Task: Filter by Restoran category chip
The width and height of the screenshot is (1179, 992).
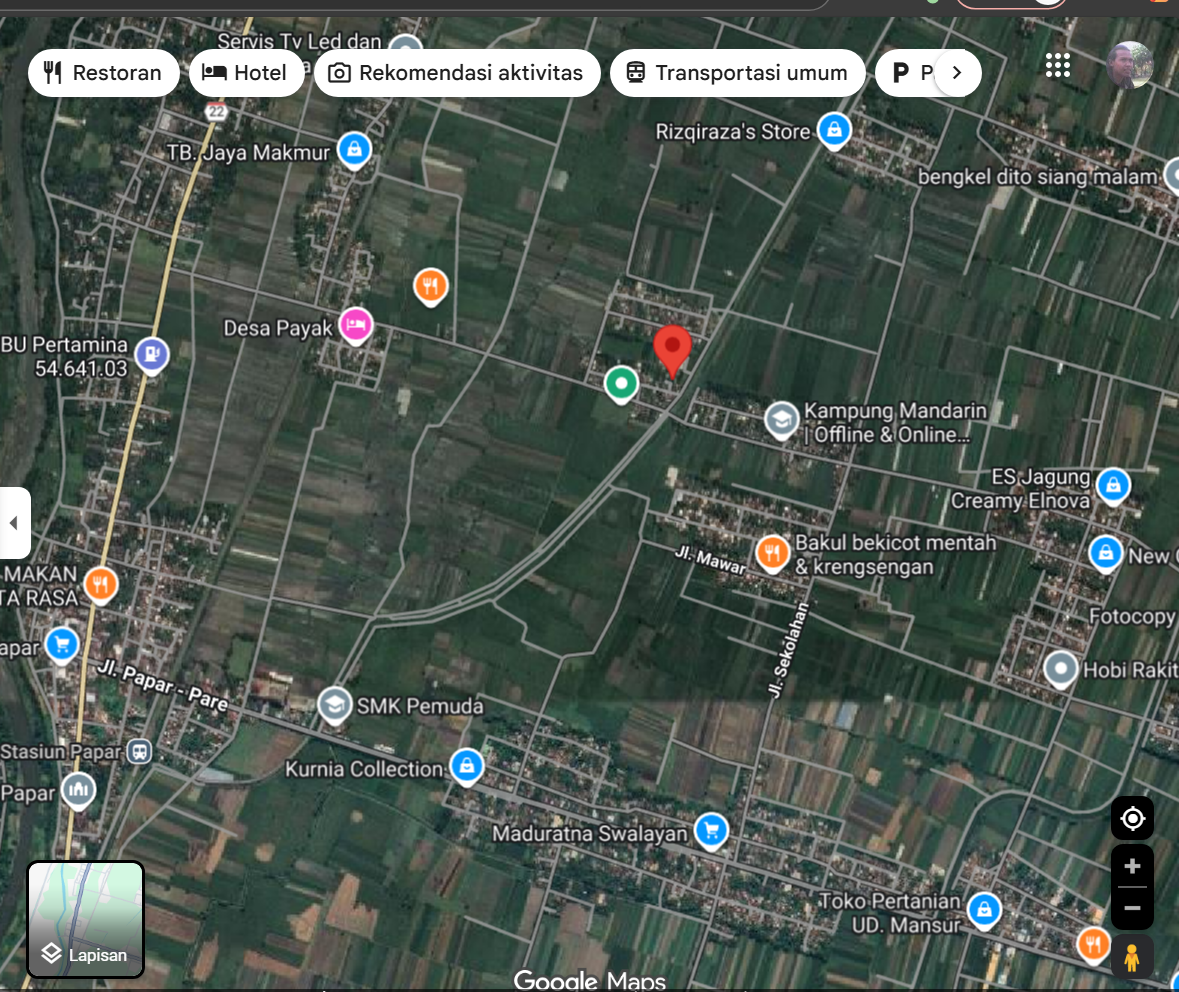Action: (x=103, y=73)
